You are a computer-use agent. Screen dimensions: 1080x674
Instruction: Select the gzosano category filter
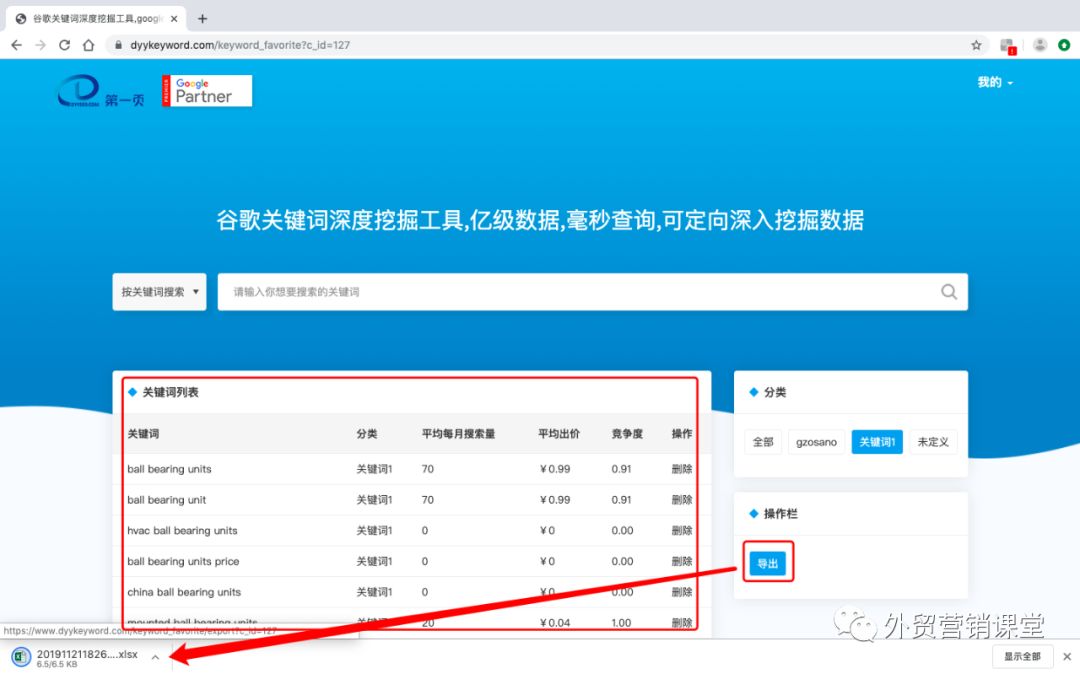coord(816,441)
